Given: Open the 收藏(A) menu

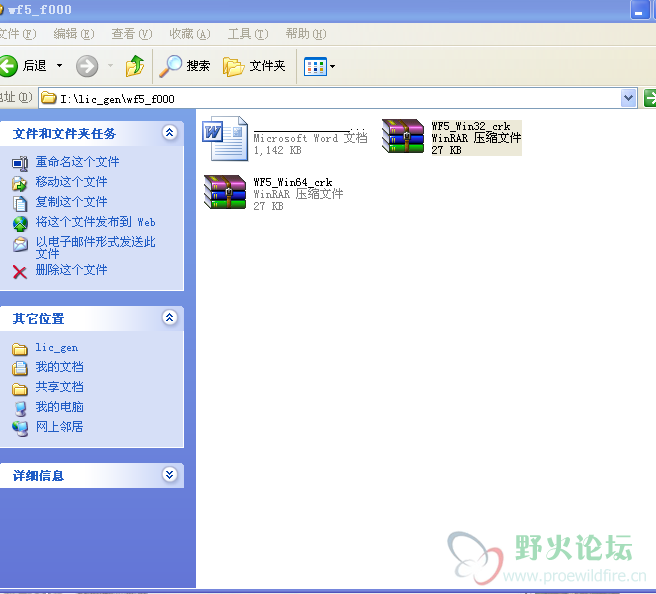Looking at the screenshot, I should coord(190,34).
